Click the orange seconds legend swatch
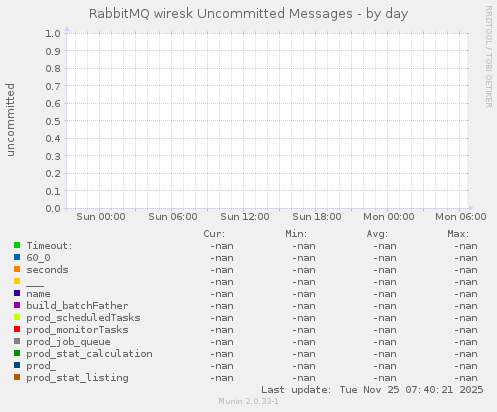Screen dimensions: 497x412 [17, 269]
